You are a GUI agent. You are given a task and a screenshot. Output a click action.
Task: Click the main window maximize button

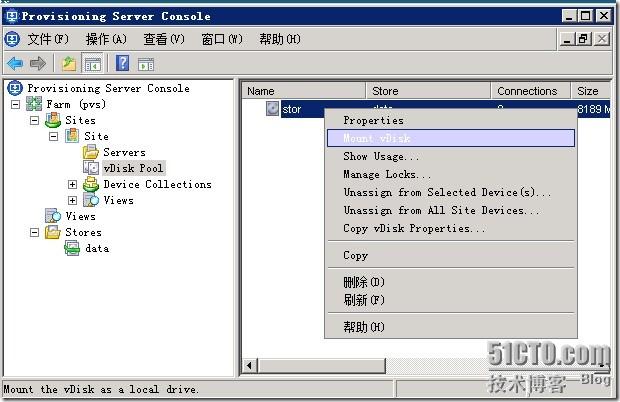[x=585, y=16]
